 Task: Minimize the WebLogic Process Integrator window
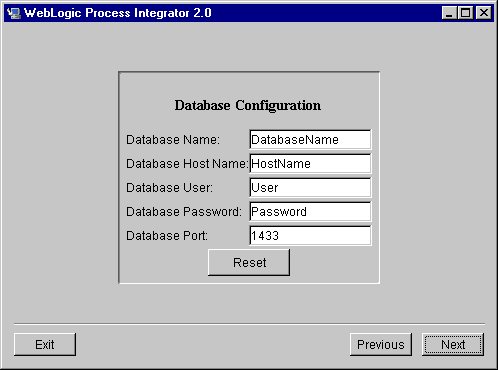coord(449,13)
